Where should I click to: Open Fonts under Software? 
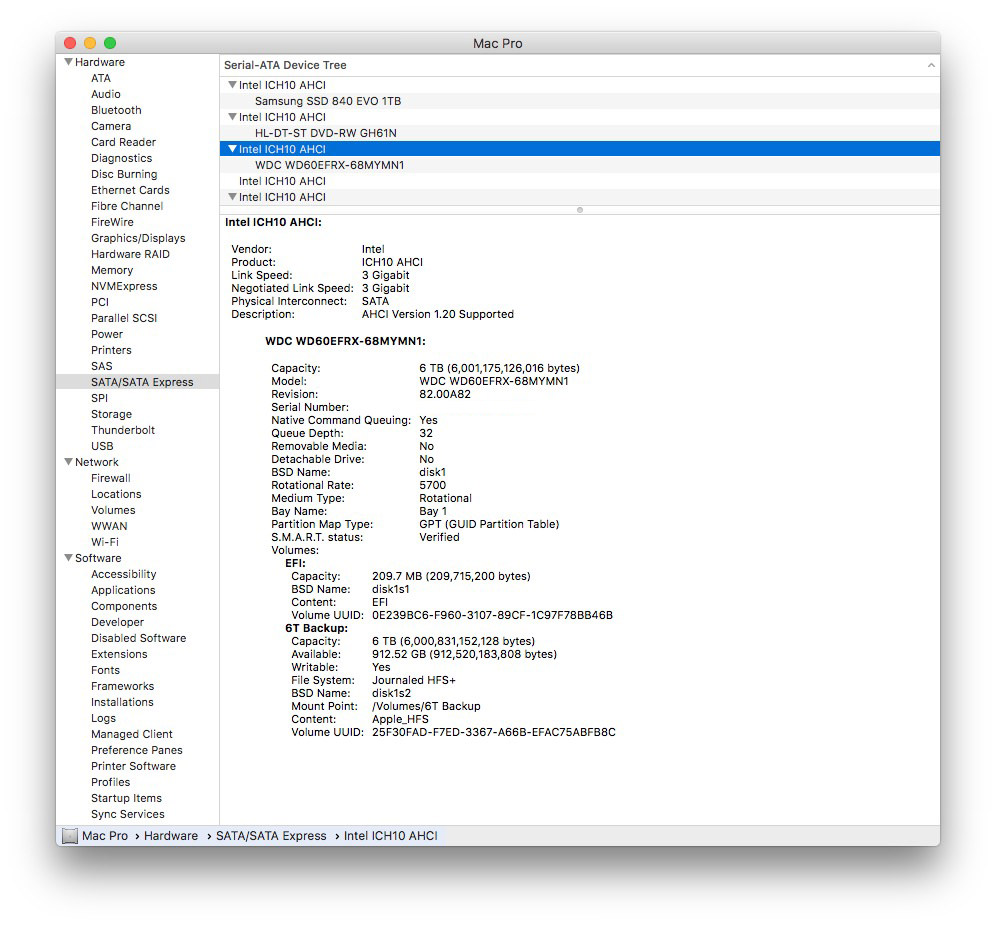click(x=105, y=670)
